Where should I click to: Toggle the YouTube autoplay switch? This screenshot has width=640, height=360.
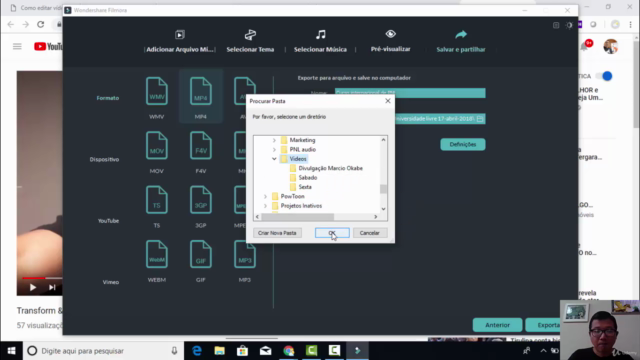coord(605,76)
